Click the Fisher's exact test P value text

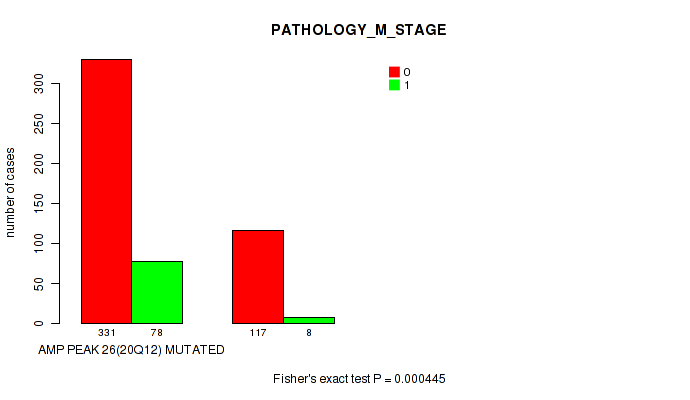click(x=366, y=379)
